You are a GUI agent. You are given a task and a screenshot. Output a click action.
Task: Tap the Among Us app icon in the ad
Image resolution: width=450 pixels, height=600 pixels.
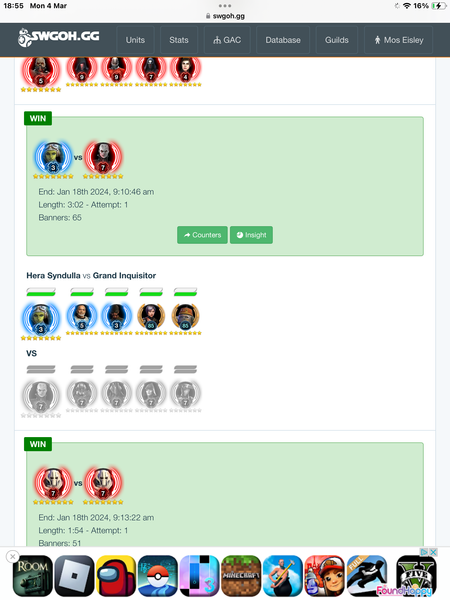pyautogui.click(x=116, y=576)
